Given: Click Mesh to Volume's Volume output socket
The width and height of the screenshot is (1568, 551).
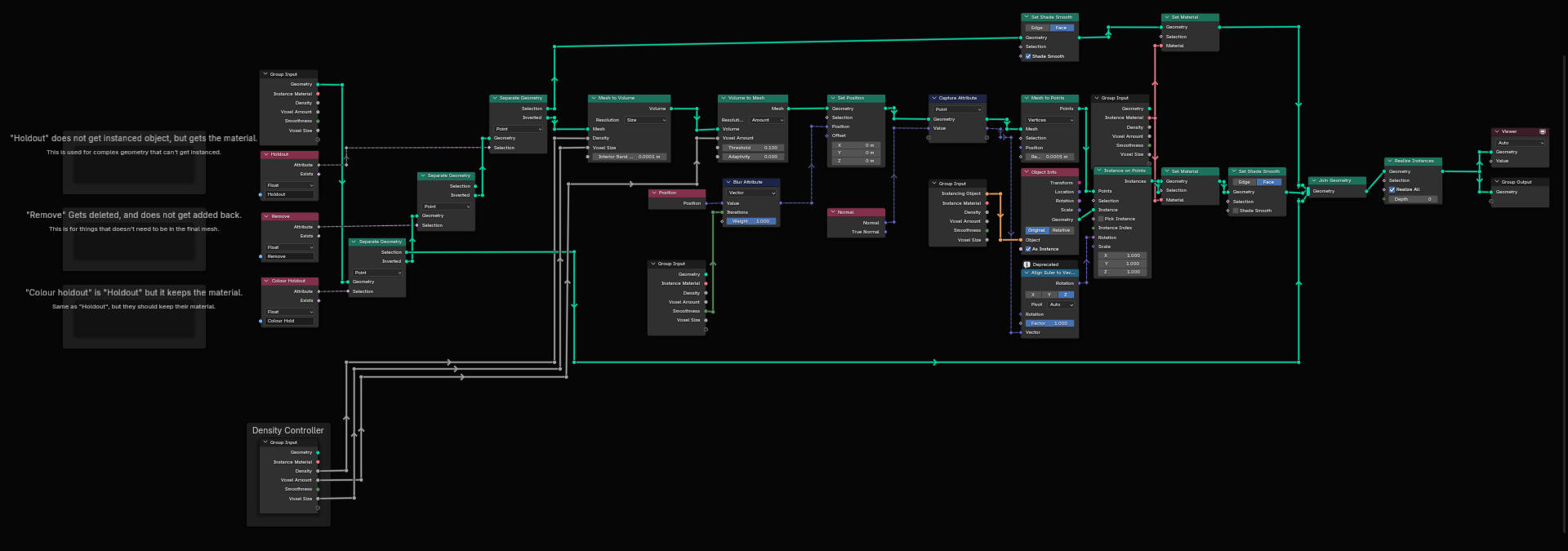Looking at the screenshot, I should (670, 109).
